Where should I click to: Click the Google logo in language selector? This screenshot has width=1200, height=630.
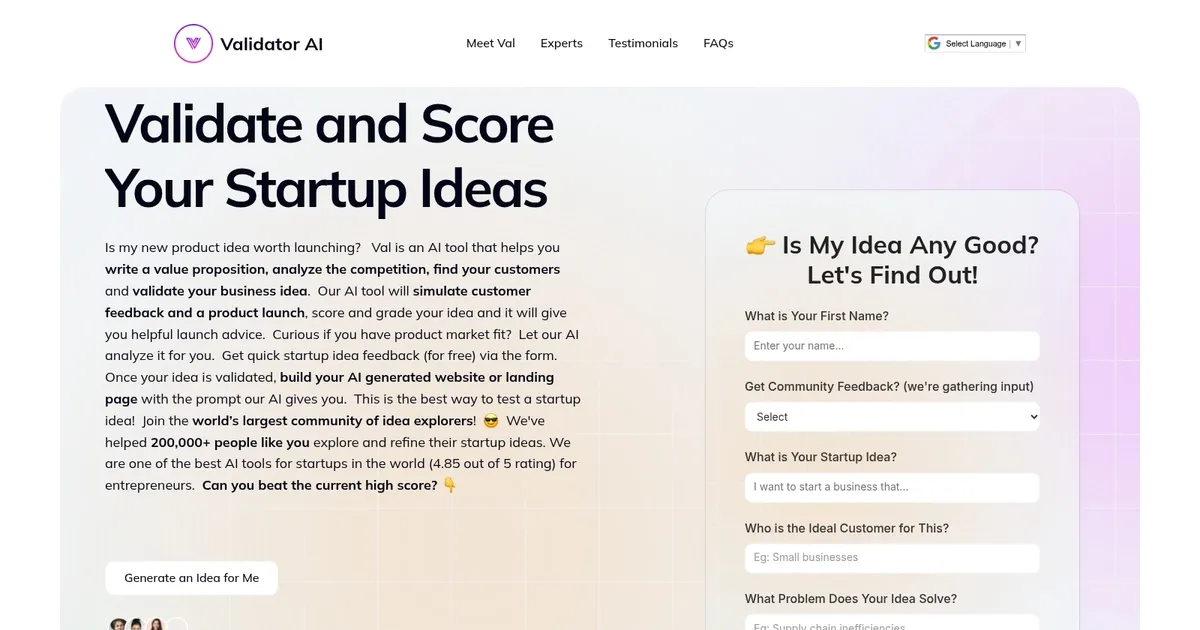point(934,43)
